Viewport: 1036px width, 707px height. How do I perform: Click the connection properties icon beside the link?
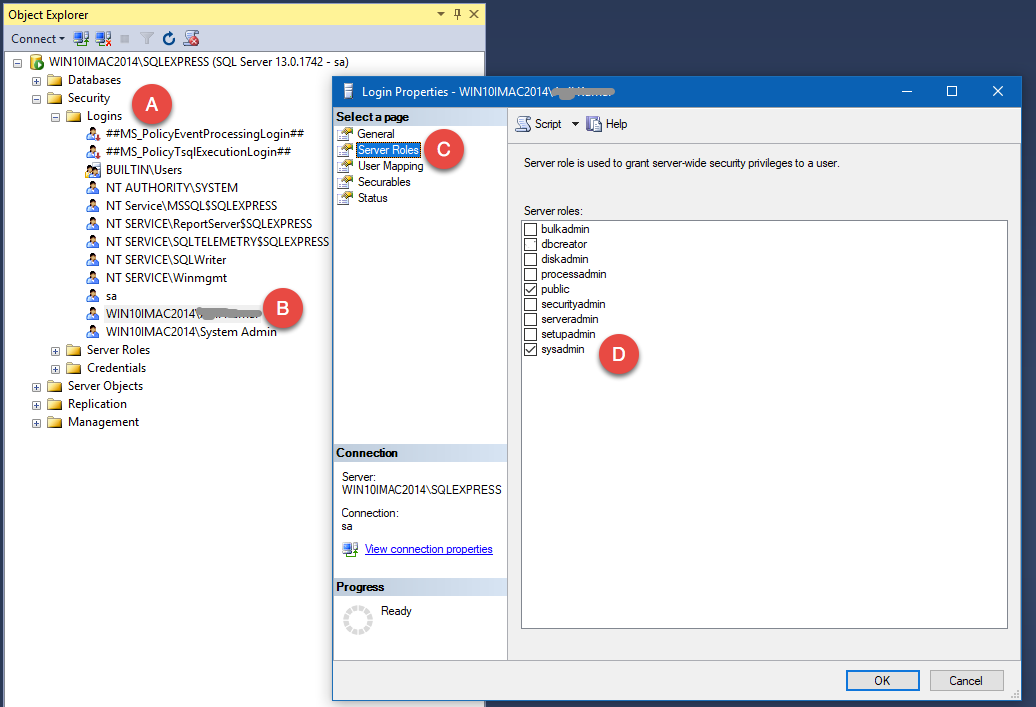350,549
